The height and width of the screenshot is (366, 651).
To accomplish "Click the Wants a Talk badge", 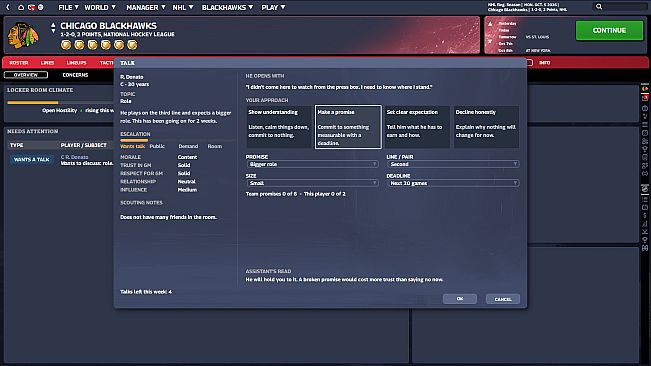I will pos(32,159).
